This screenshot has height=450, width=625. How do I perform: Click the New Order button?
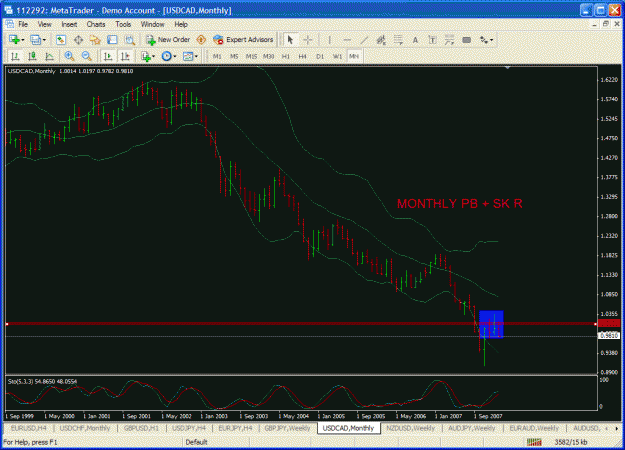click(x=168, y=40)
